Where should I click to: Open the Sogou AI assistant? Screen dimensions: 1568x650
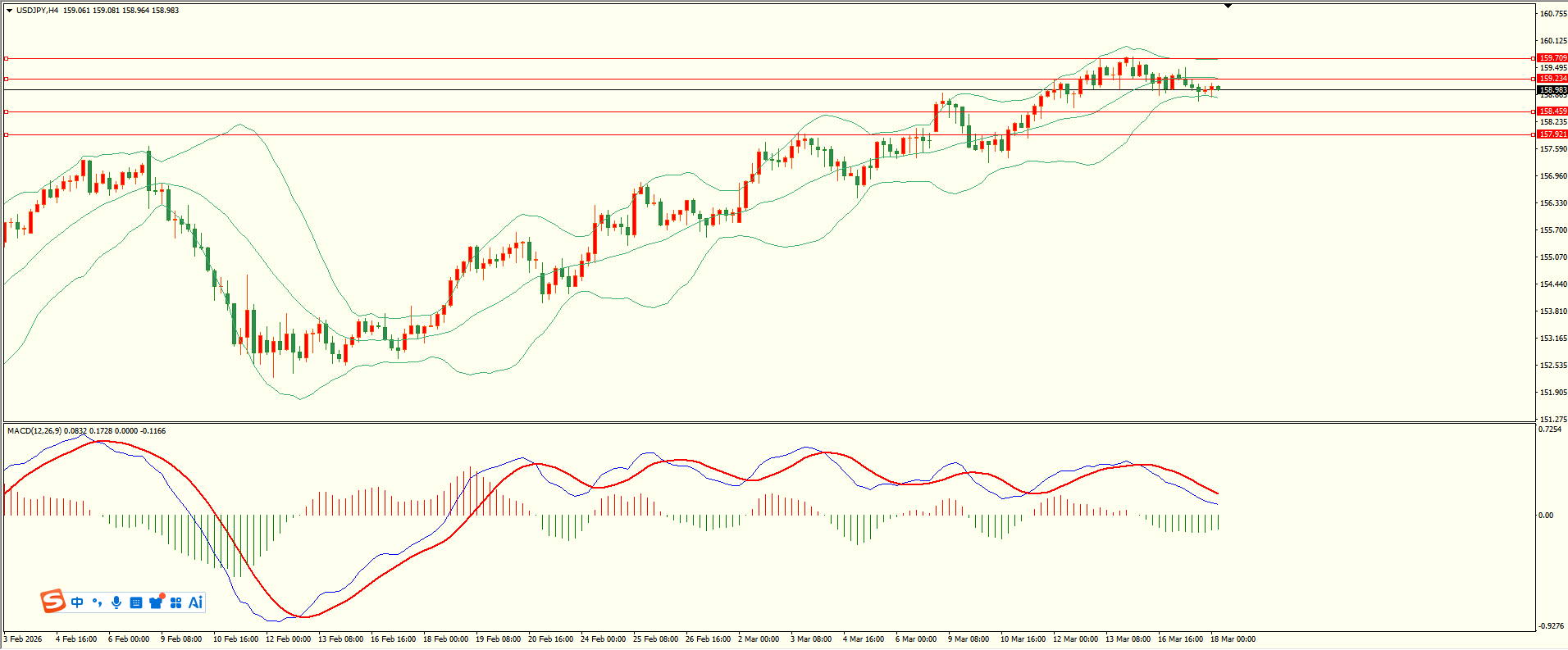[x=195, y=602]
